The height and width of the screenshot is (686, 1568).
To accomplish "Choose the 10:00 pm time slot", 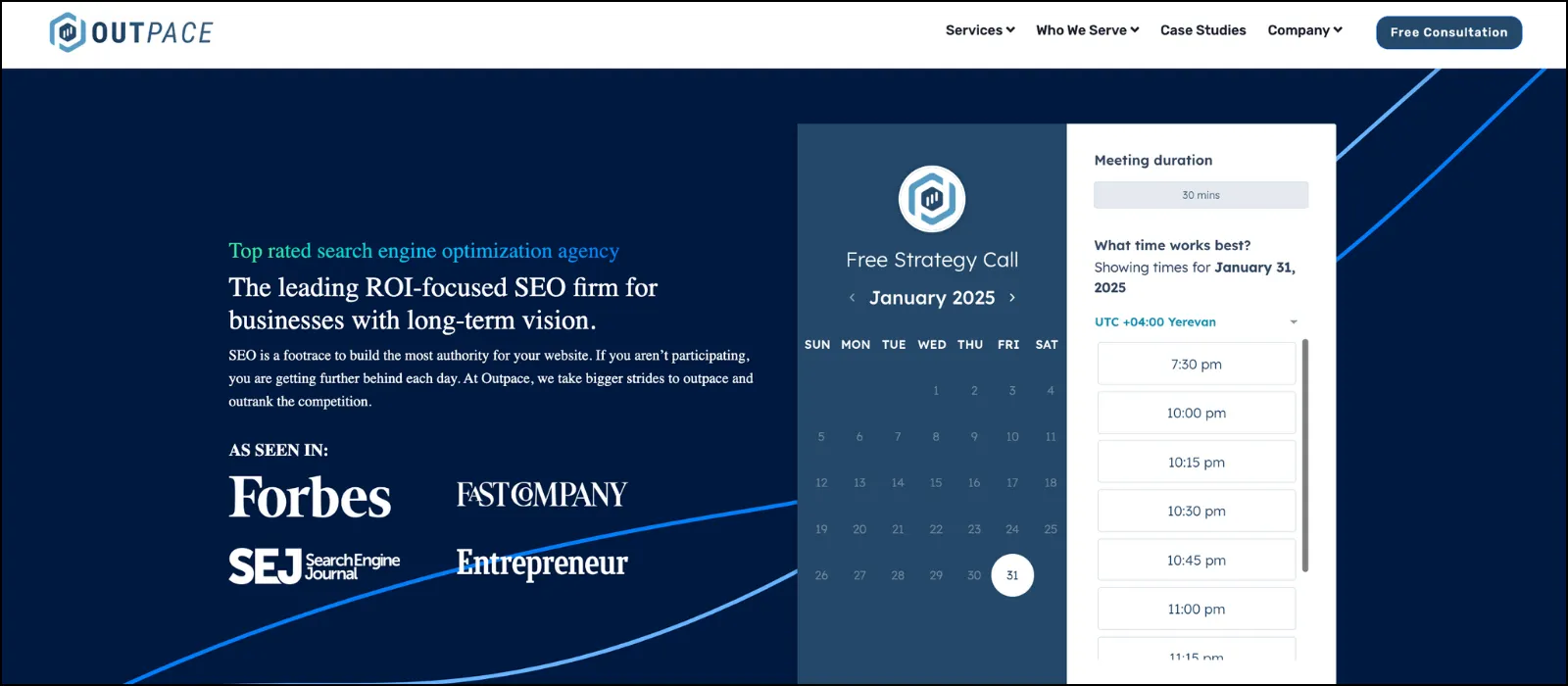I will click(x=1197, y=414).
